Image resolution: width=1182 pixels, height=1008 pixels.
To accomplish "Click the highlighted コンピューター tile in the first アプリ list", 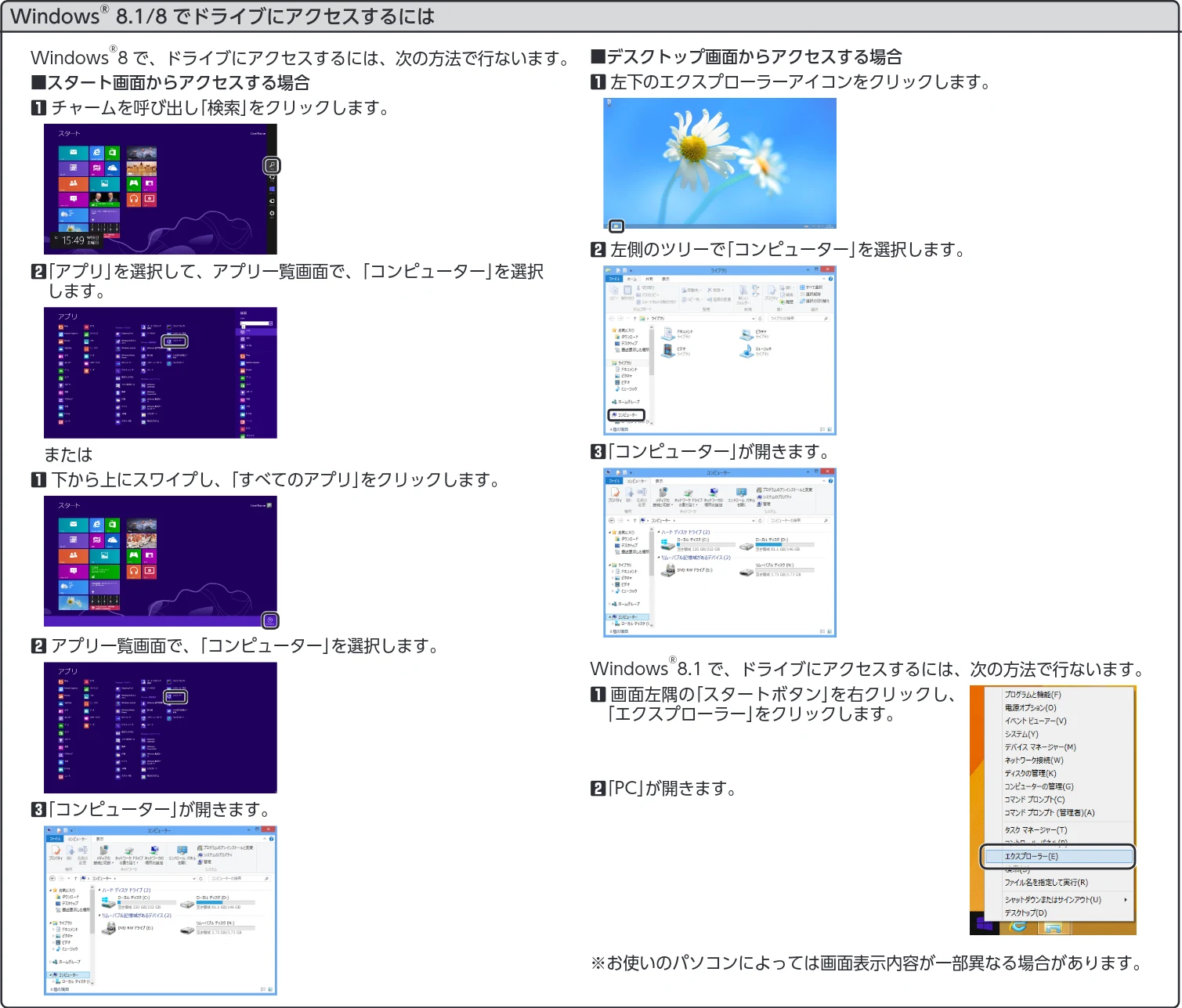I will 175,341.
